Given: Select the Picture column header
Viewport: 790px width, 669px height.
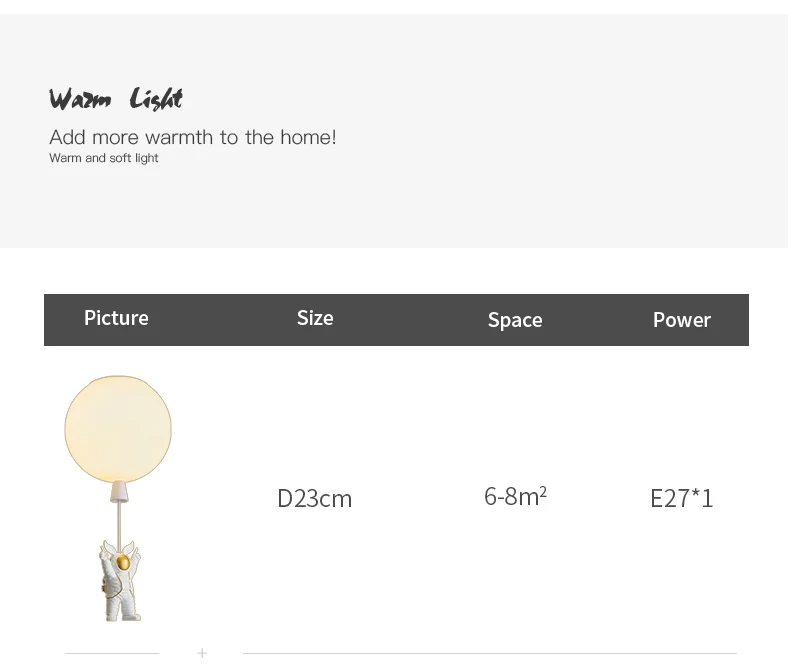Looking at the screenshot, I should pyautogui.click(x=116, y=318).
